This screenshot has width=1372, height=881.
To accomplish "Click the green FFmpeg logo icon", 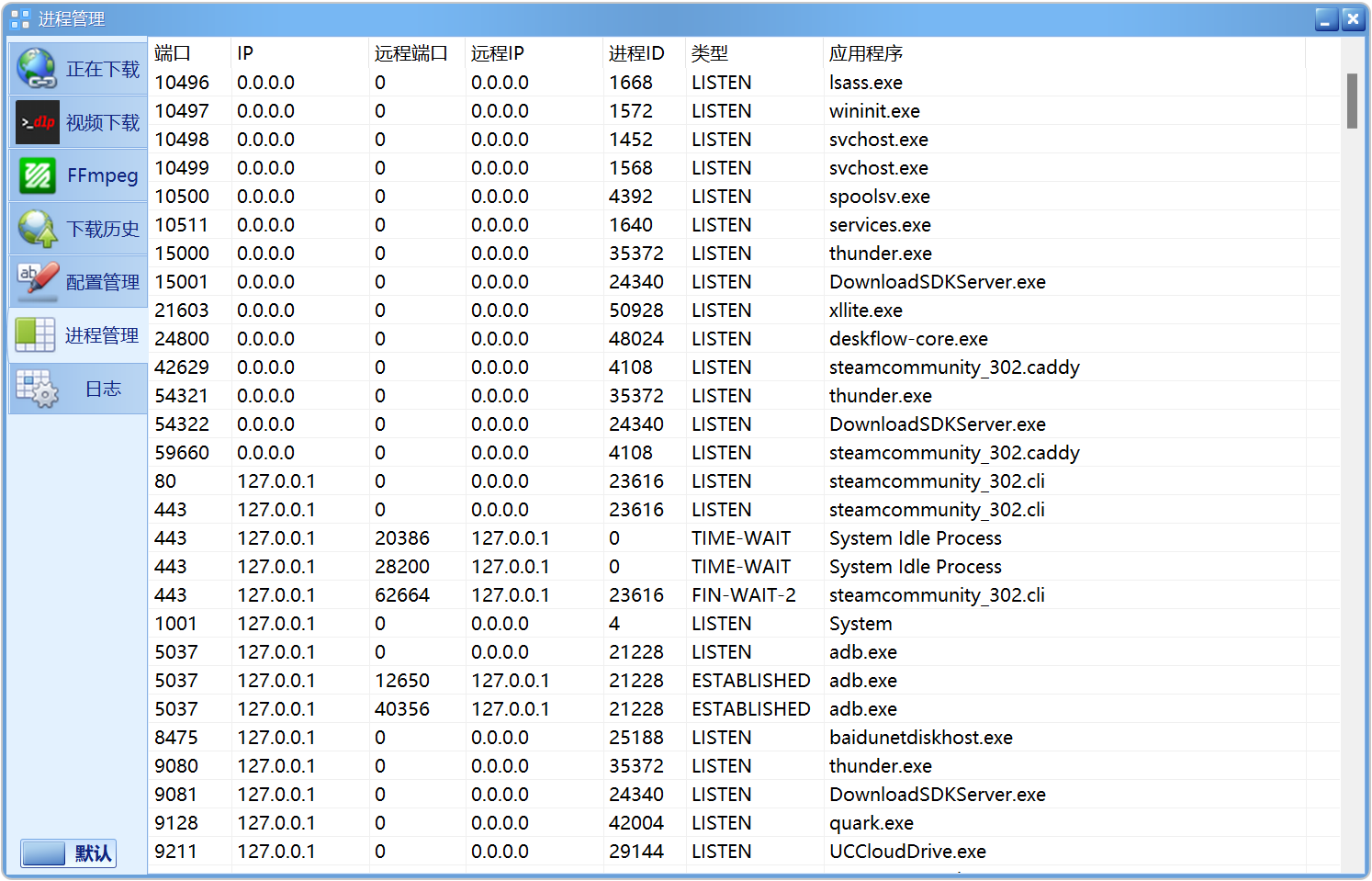I will pyautogui.click(x=38, y=175).
